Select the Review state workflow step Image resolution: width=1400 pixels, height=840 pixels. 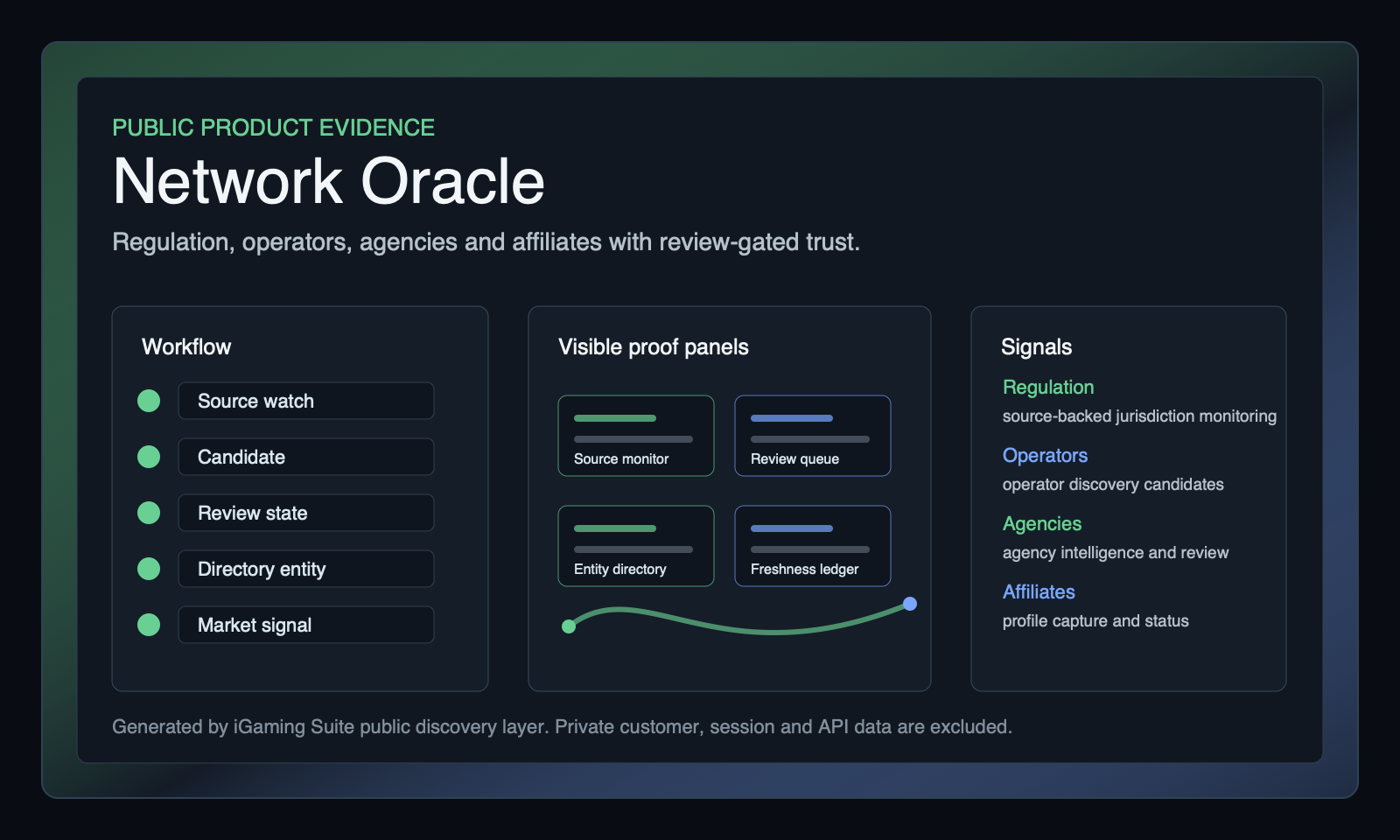(x=306, y=513)
